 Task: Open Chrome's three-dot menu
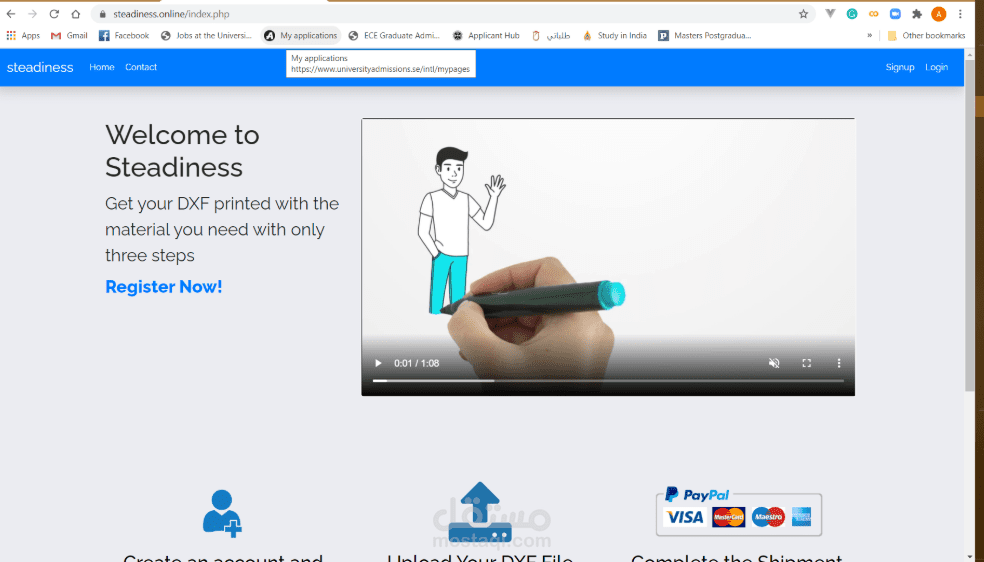click(x=960, y=14)
